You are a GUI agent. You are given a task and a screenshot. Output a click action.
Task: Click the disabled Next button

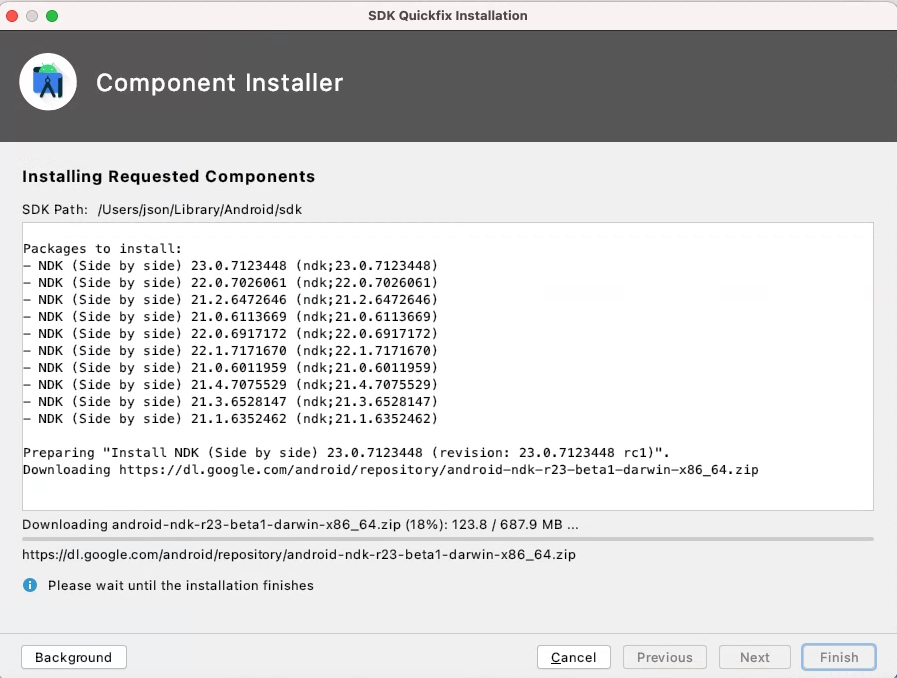[x=755, y=657]
